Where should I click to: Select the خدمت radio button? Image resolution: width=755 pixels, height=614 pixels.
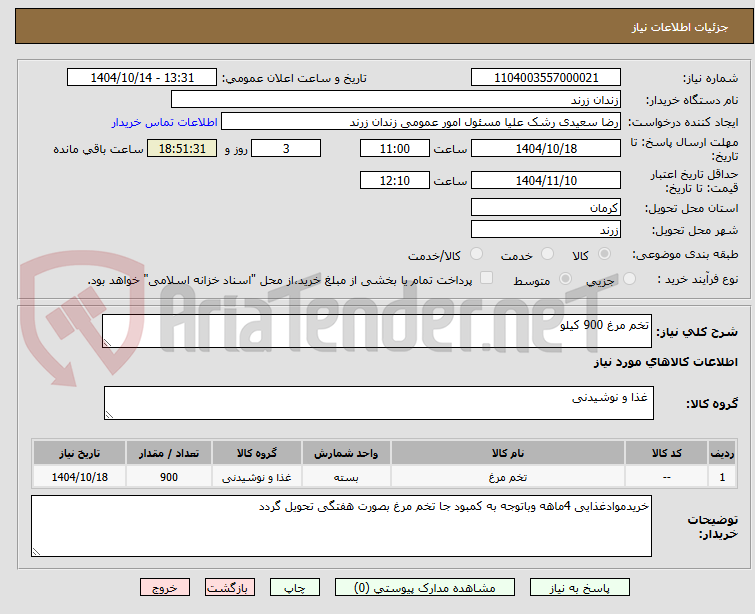(x=547, y=254)
